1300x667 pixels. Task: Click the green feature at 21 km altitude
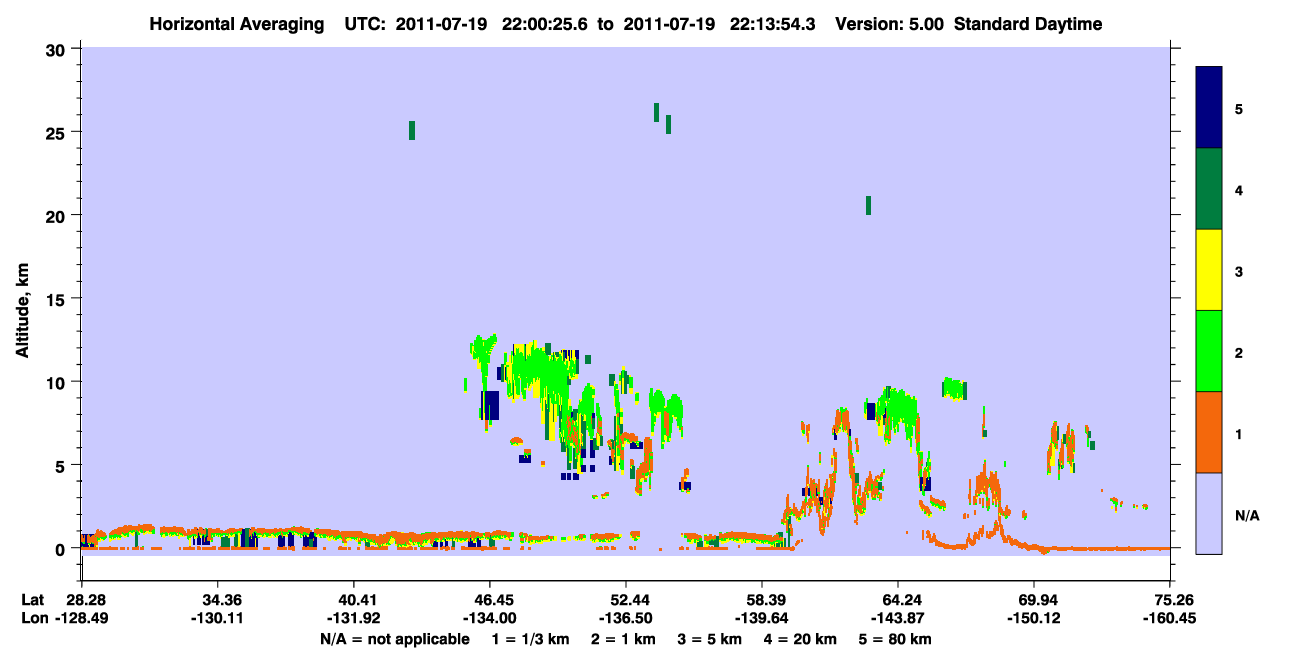click(868, 205)
